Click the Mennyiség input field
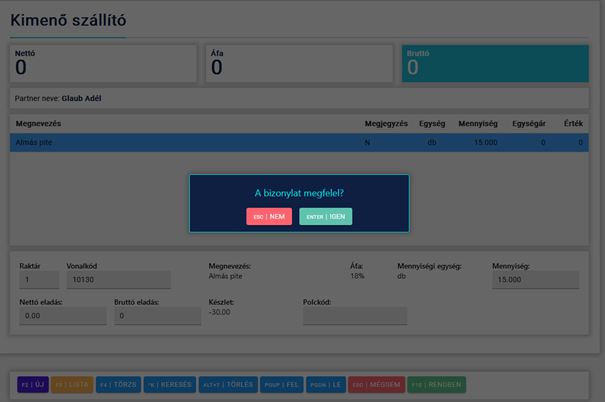 pos(535,280)
